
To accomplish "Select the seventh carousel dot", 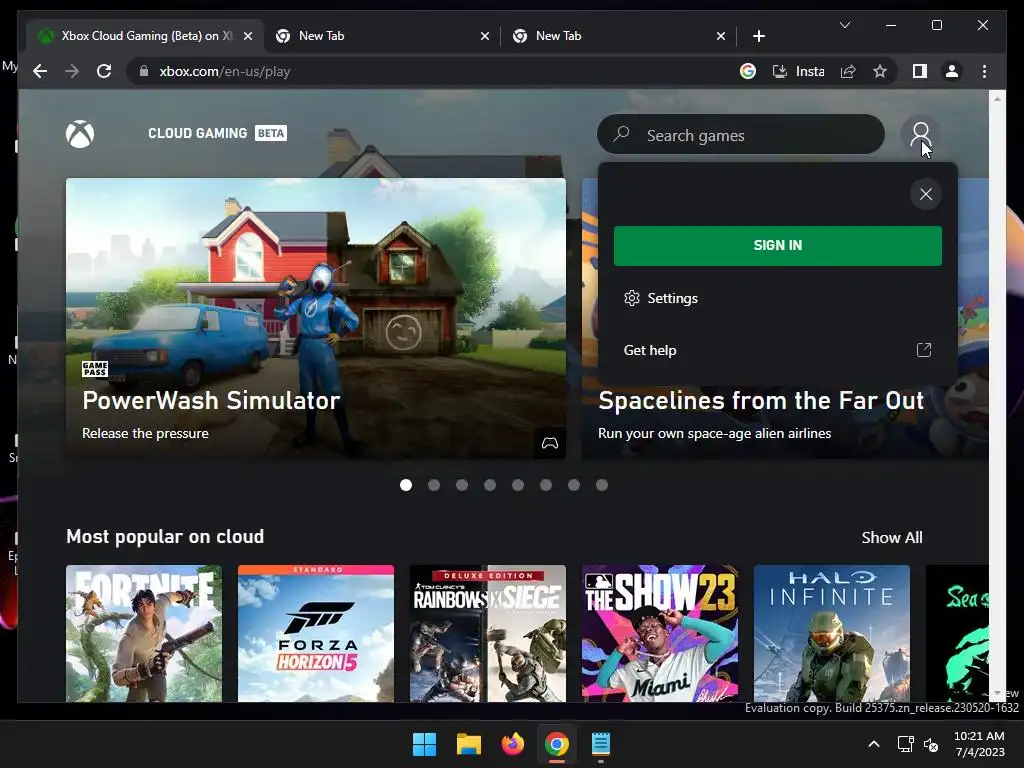I will (x=574, y=485).
